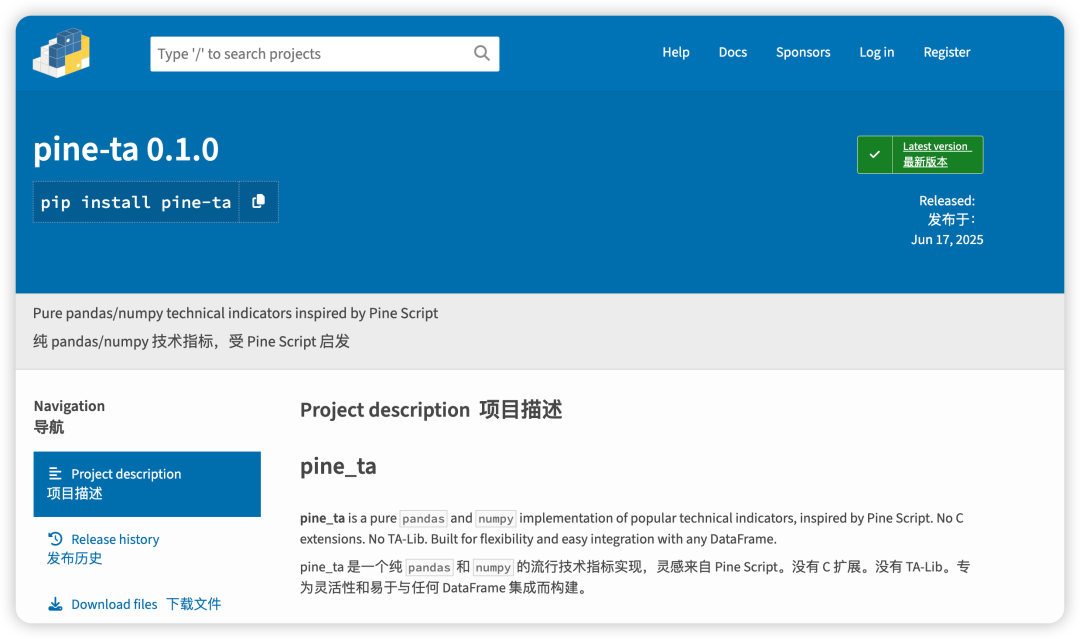The width and height of the screenshot is (1080, 639).
Task: Click the pine-ta 0.1.0 title
Action: coord(126,149)
